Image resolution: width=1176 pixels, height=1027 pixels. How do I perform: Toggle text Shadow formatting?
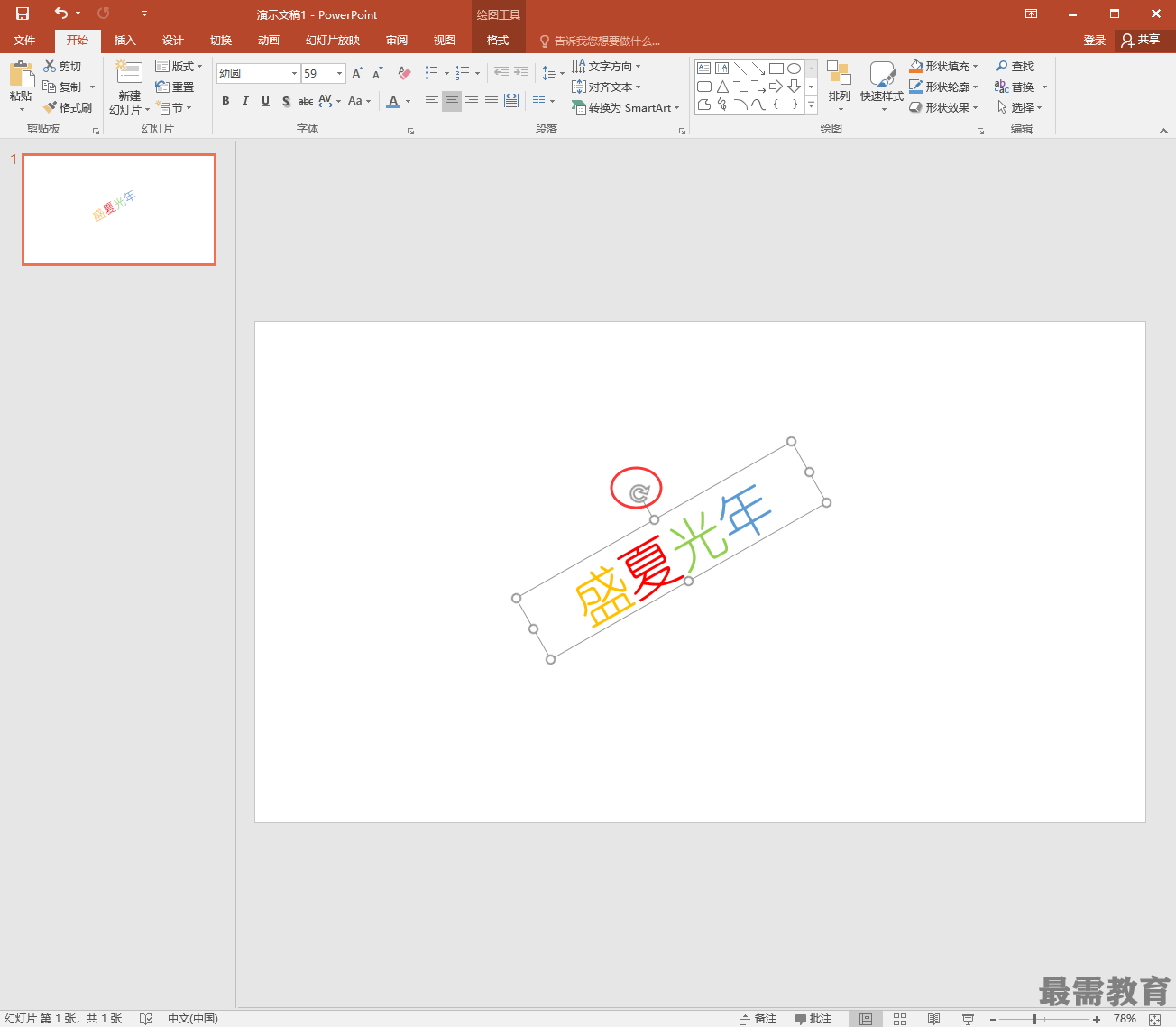click(x=286, y=101)
